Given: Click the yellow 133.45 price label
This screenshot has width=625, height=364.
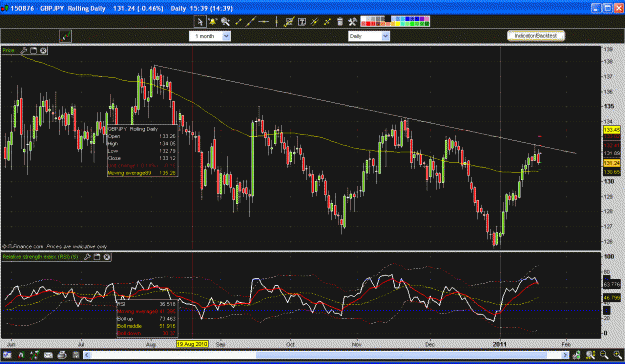Looking at the screenshot, I should pos(612,130).
